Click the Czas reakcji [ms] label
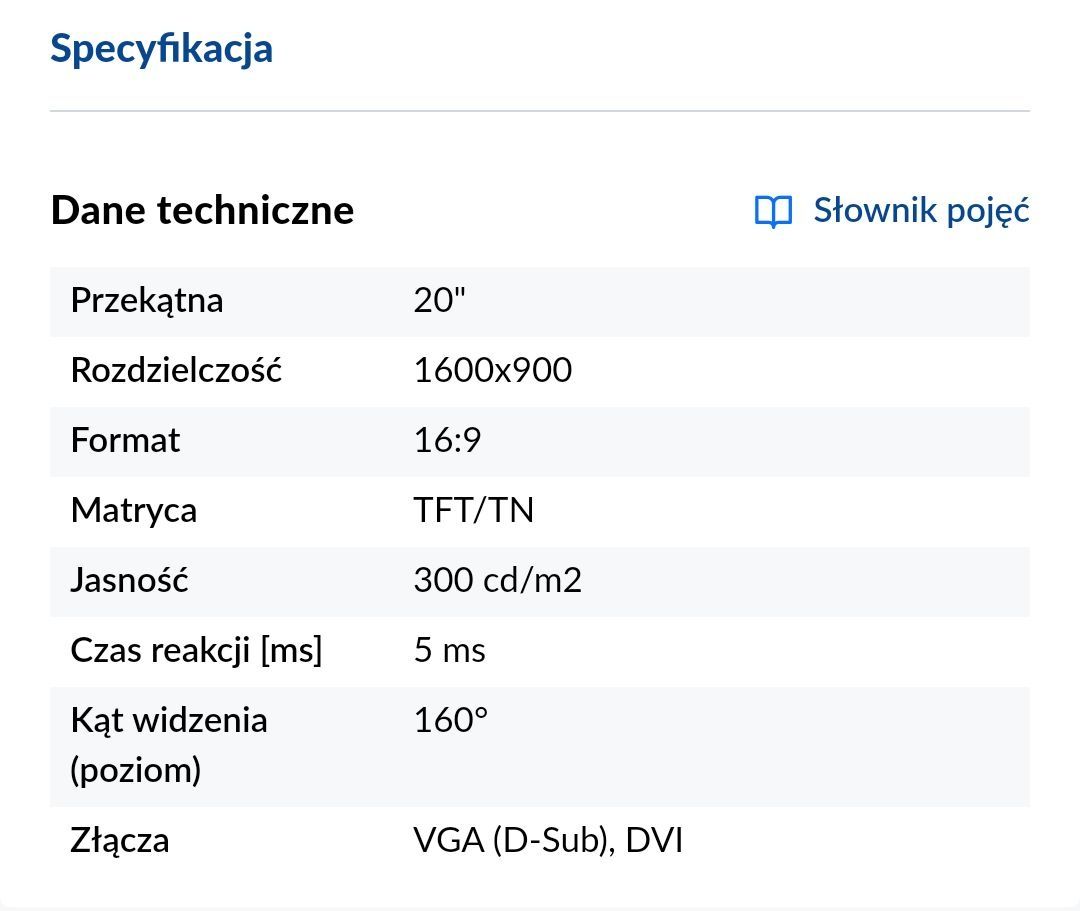The image size is (1080, 911). [x=196, y=651]
